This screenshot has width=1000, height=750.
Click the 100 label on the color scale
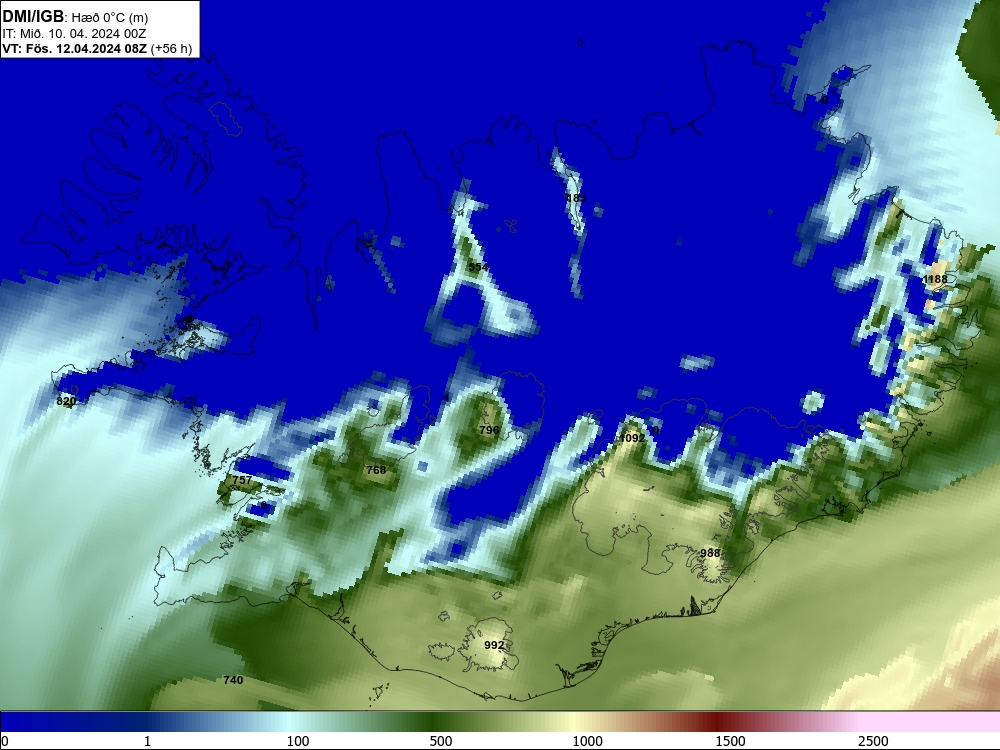click(298, 741)
